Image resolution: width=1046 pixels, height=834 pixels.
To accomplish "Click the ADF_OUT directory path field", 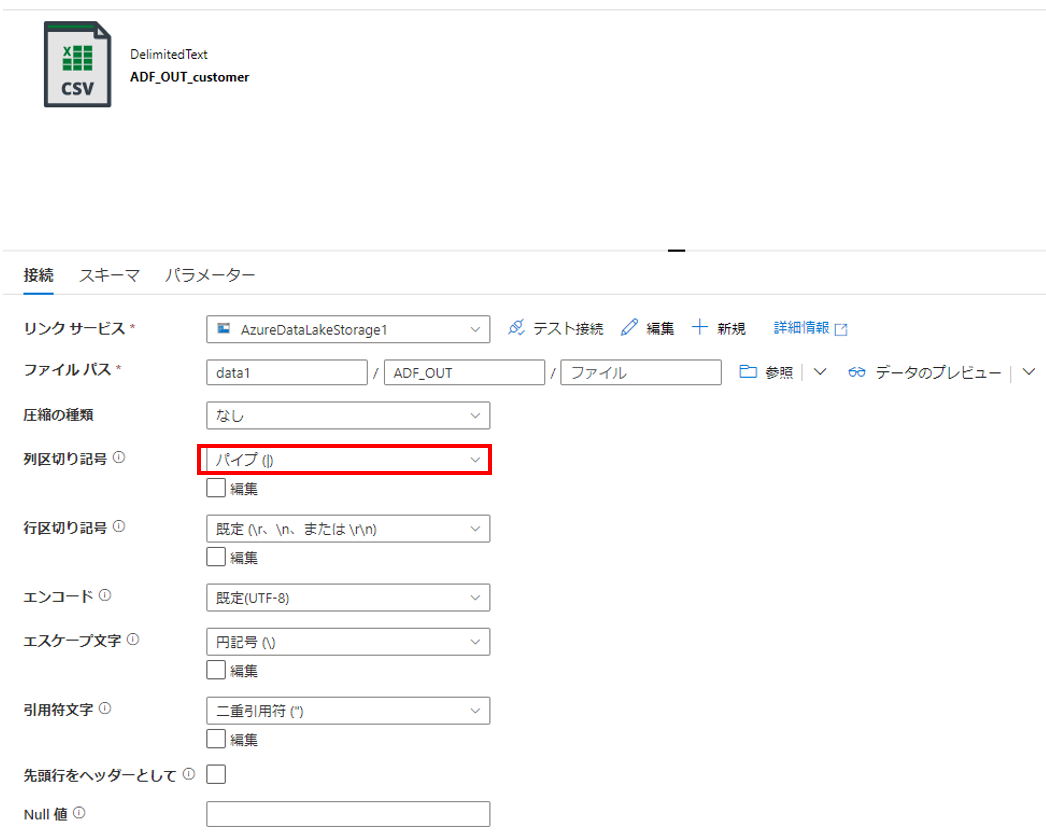I will [464, 372].
